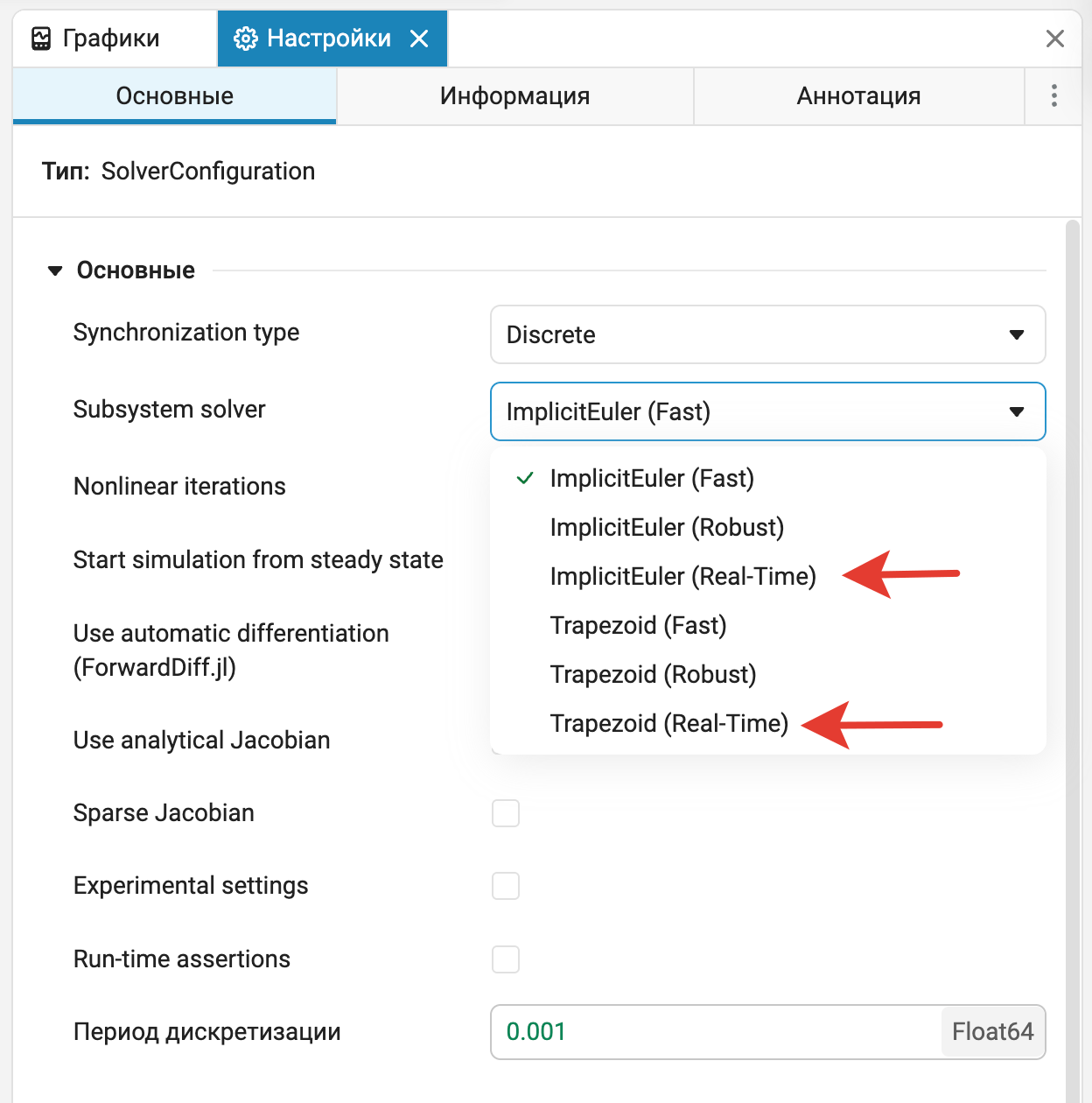The width and height of the screenshot is (1092, 1103).
Task: Pick the Trapezoid (Fast) option
Action: pyautogui.click(x=638, y=625)
